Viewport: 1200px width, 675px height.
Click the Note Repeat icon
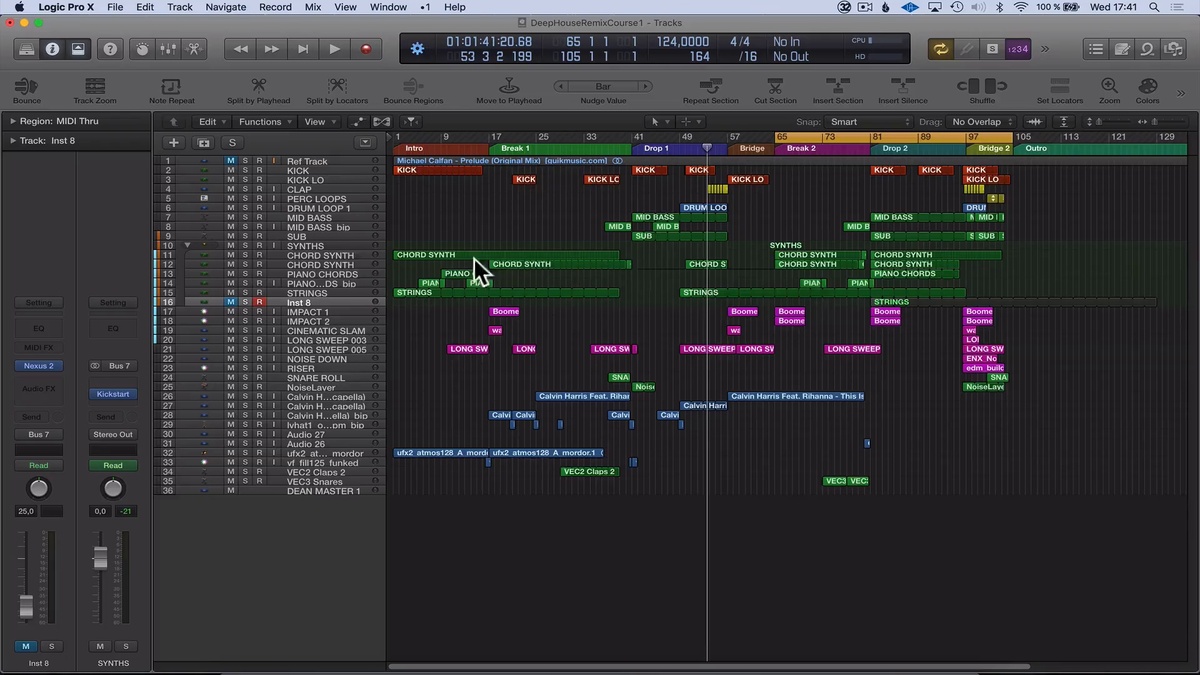[171, 87]
